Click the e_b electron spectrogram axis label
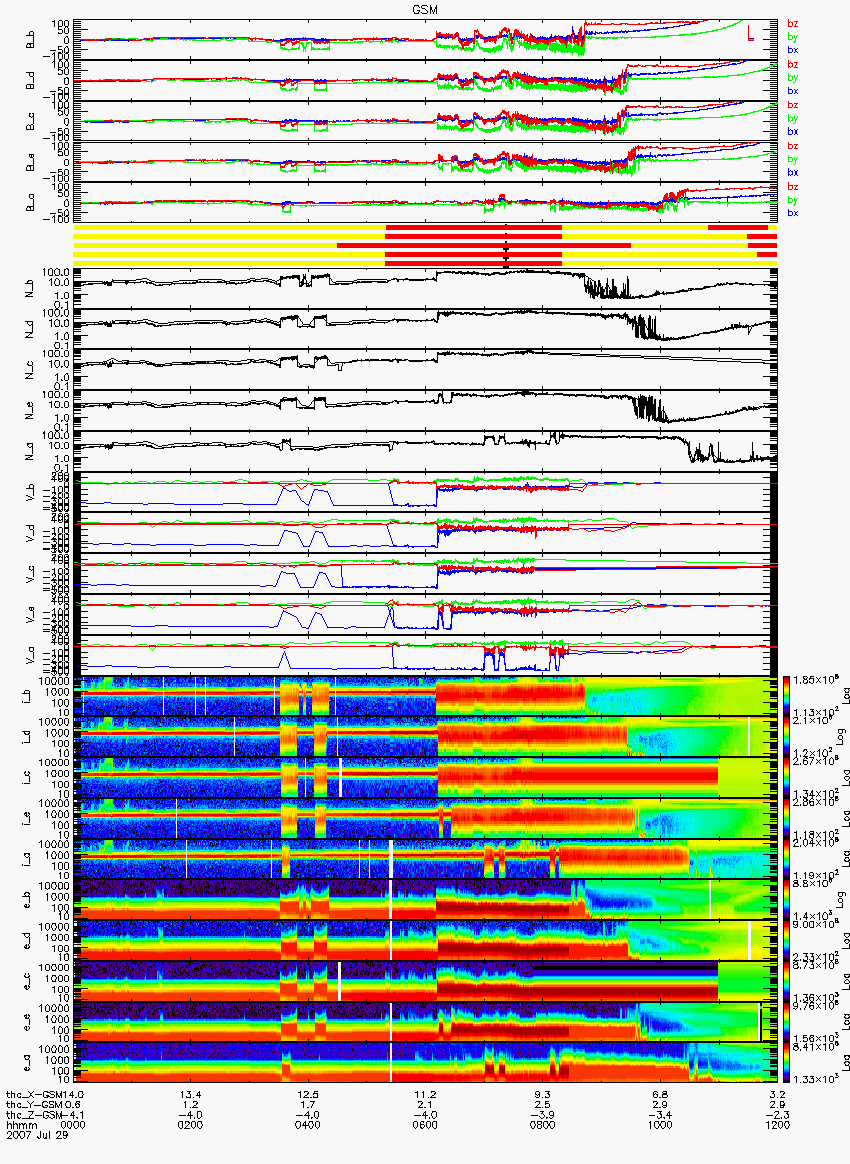 pos(28,900)
